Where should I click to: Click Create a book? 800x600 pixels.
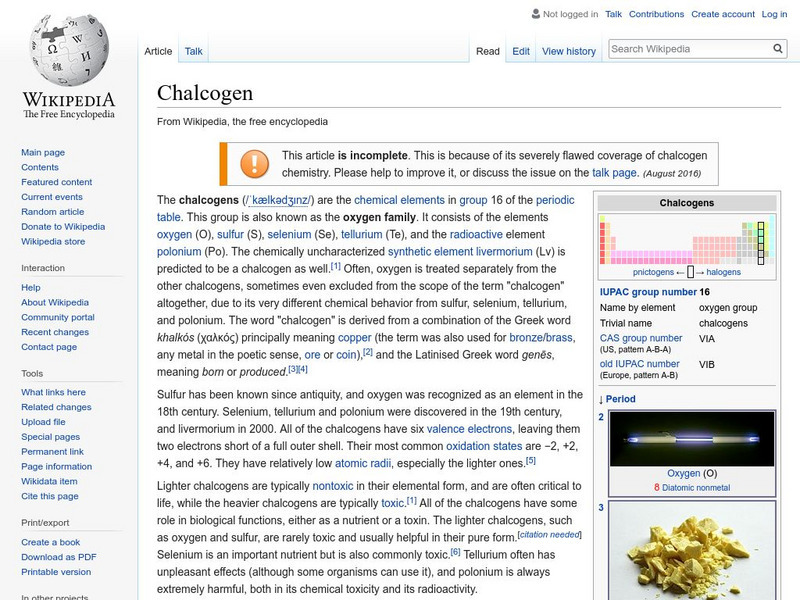(x=51, y=542)
